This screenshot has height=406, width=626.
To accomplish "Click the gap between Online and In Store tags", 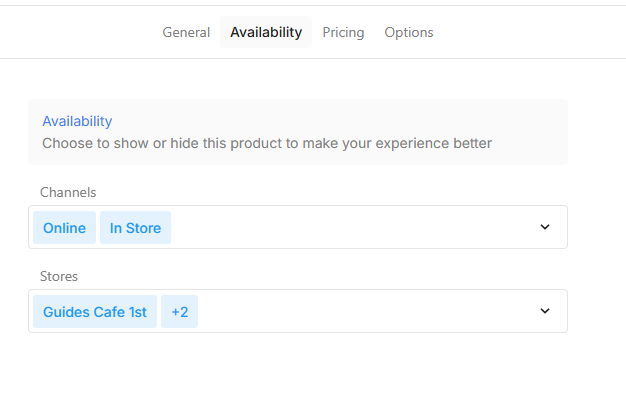I will (98, 228).
